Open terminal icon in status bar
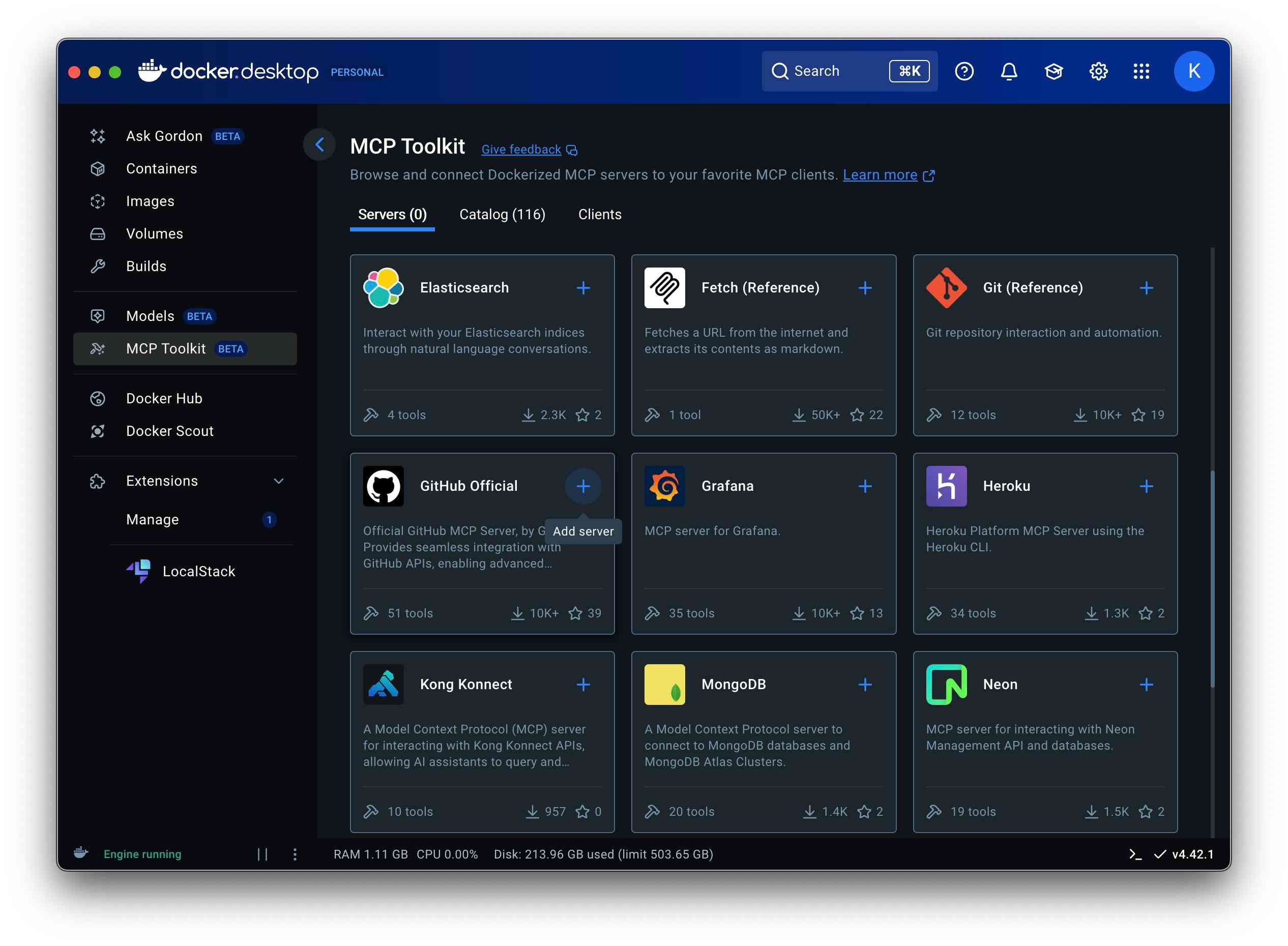 pyautogui.click(x=1135, y=854)
